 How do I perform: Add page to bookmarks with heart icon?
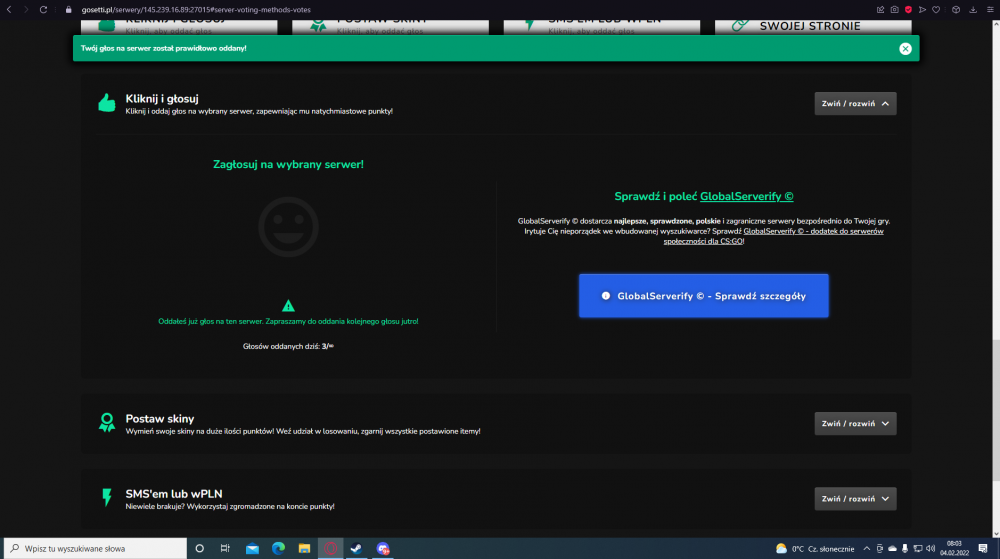(936, 10)
